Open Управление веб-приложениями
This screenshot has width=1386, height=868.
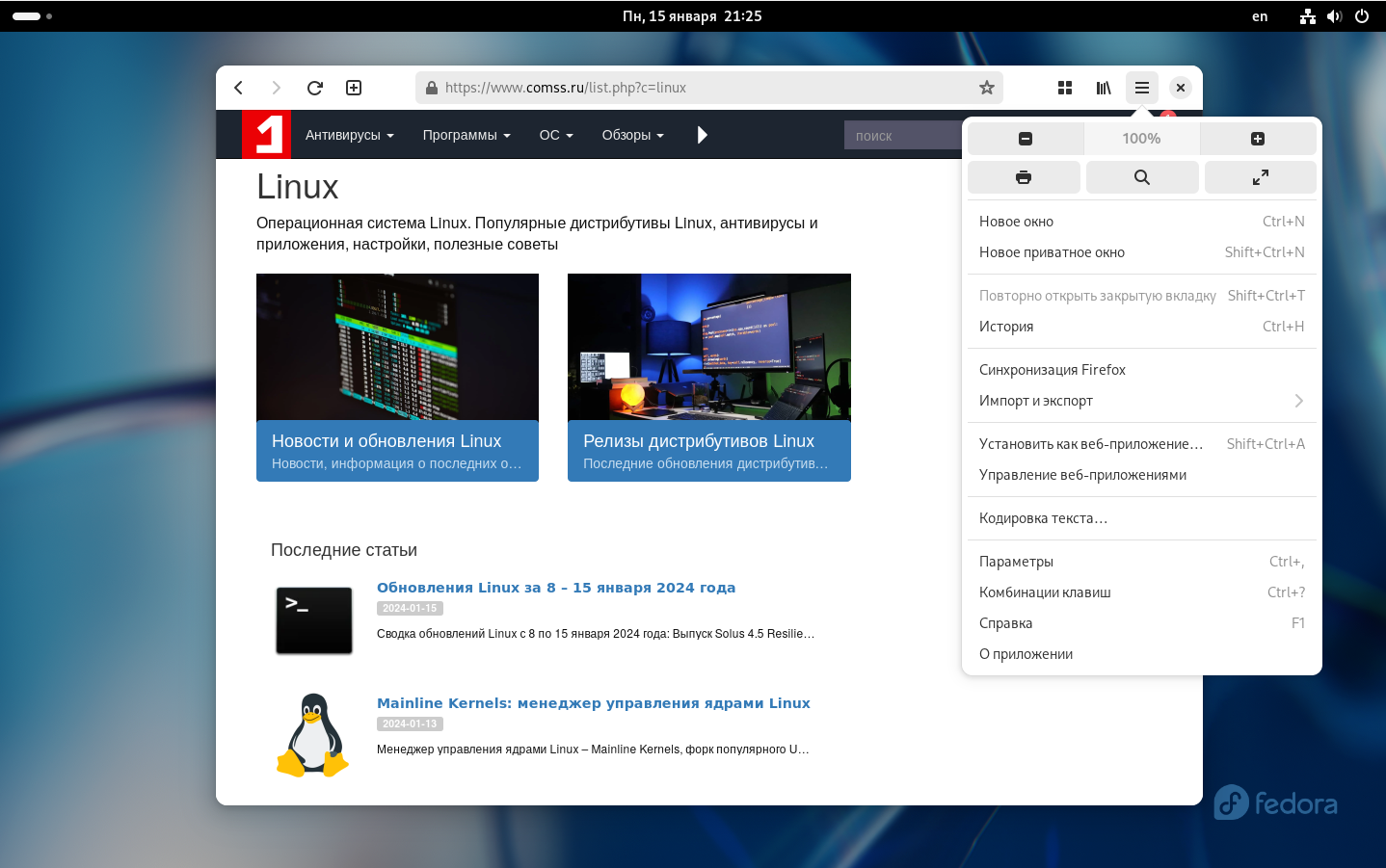(1142, 475)
